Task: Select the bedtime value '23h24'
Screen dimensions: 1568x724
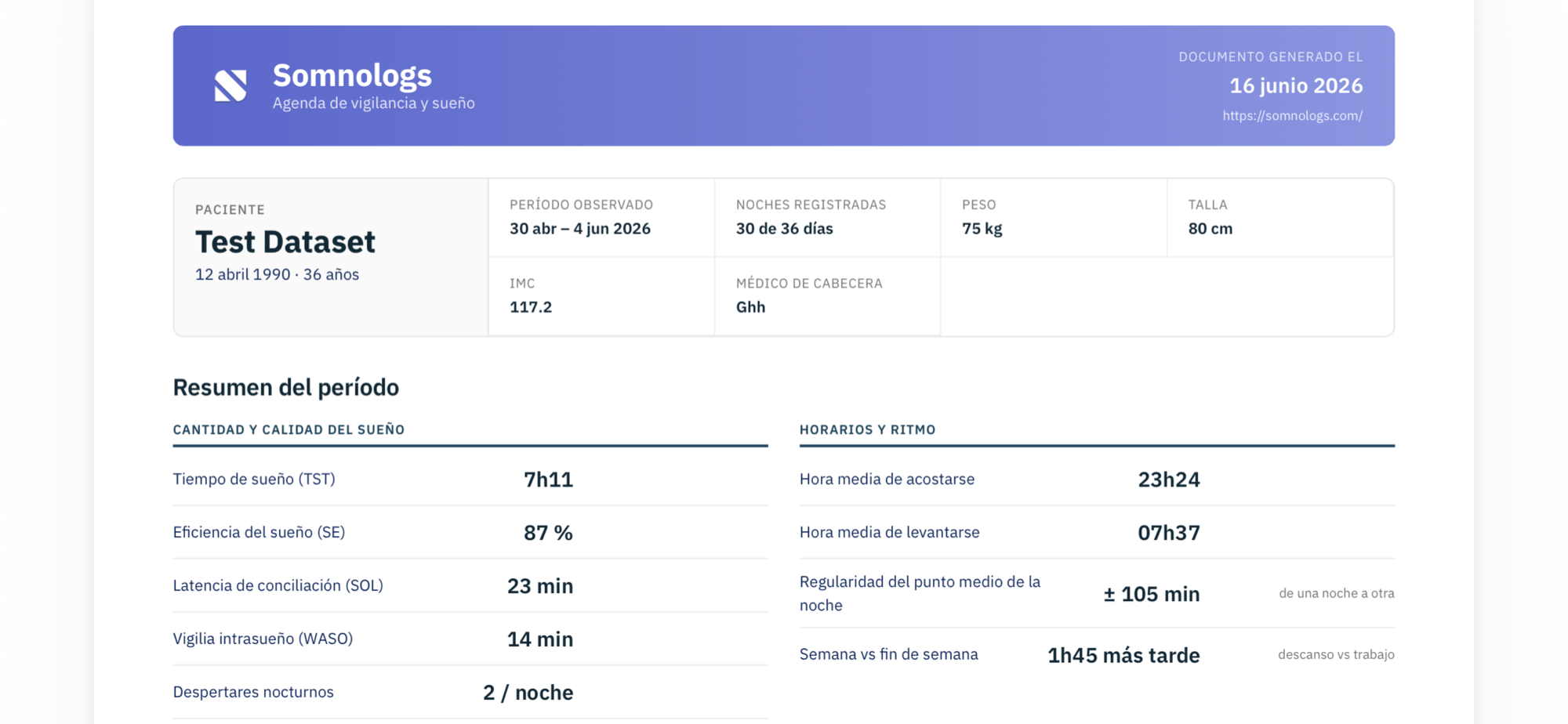Action: click(x=1168, y=480)
